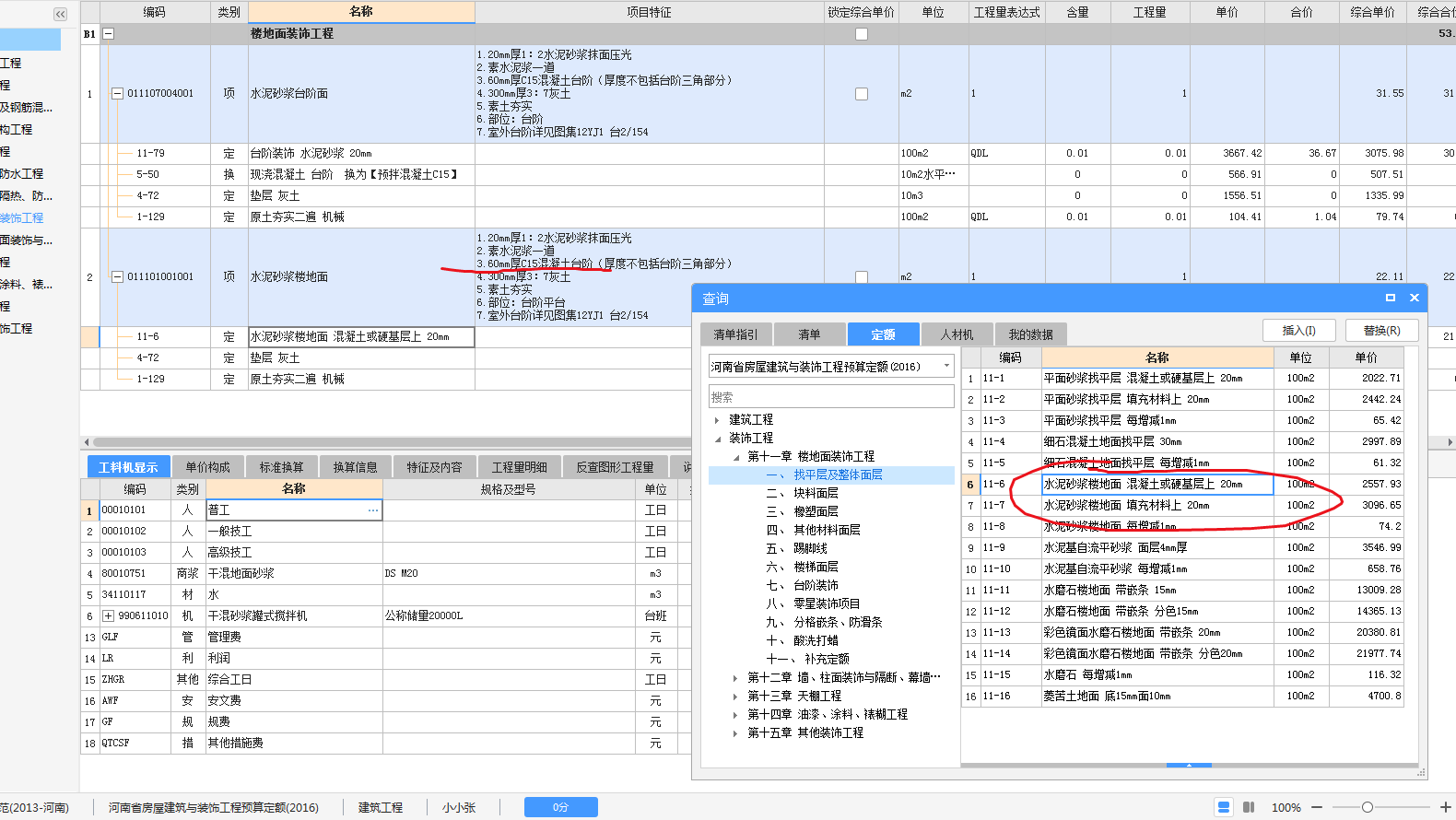The image size is (1456, 820).
Task: Click the 搜索 search field
Action: [x=831, y=396]
